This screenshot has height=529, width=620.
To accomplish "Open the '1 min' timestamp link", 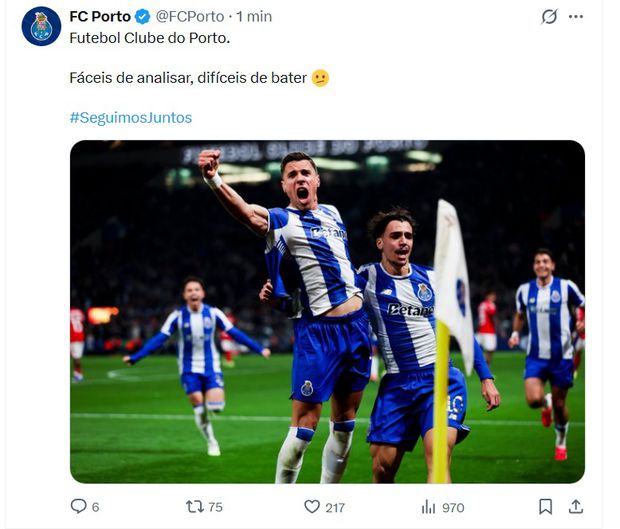I will [x=254, y=17].
